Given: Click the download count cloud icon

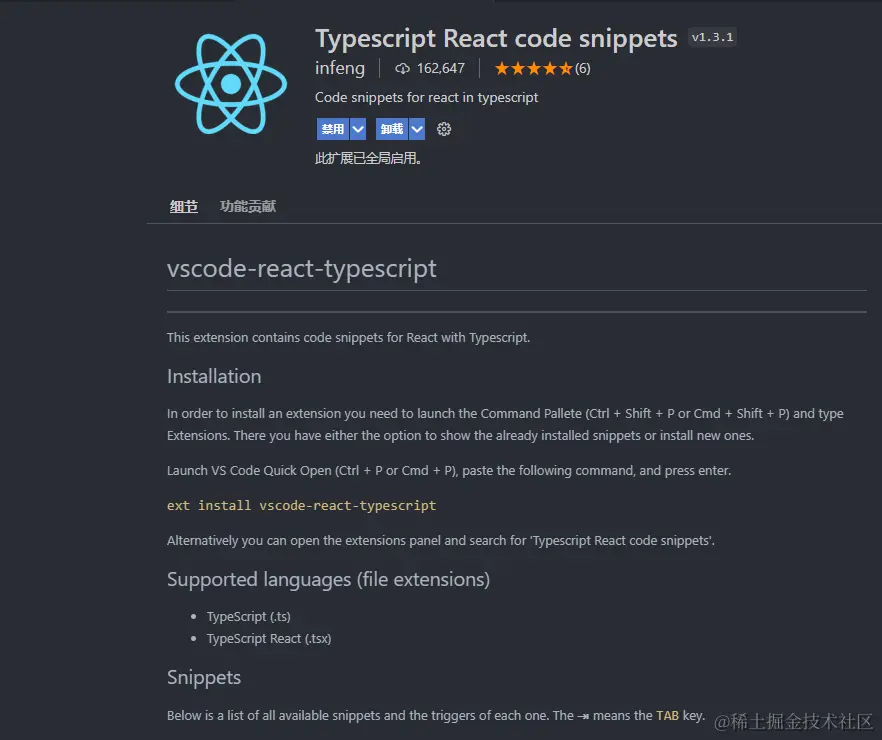Looking at the screenshot, I should (x=402, y=69).
